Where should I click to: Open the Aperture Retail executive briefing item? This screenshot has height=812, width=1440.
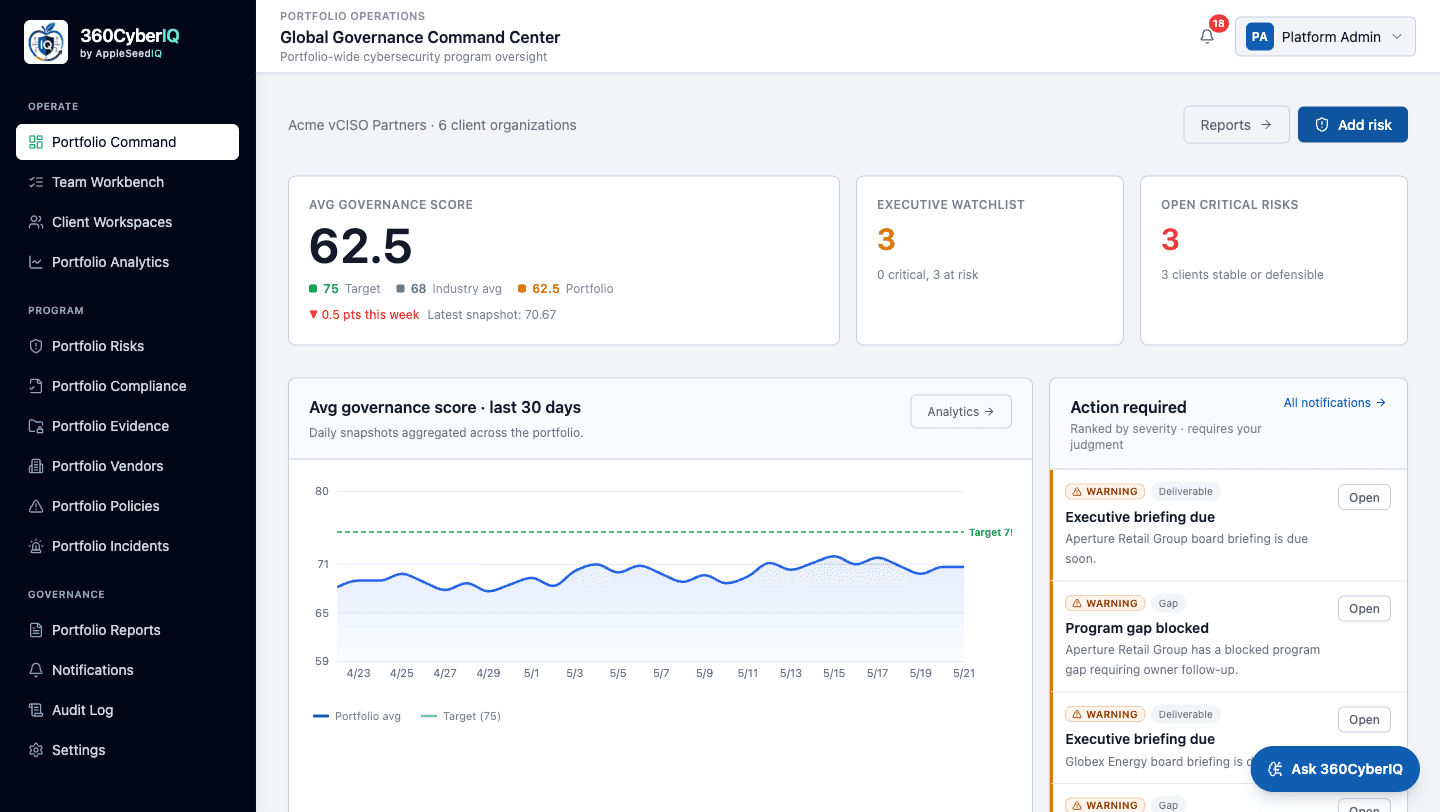click(1364, 497)
